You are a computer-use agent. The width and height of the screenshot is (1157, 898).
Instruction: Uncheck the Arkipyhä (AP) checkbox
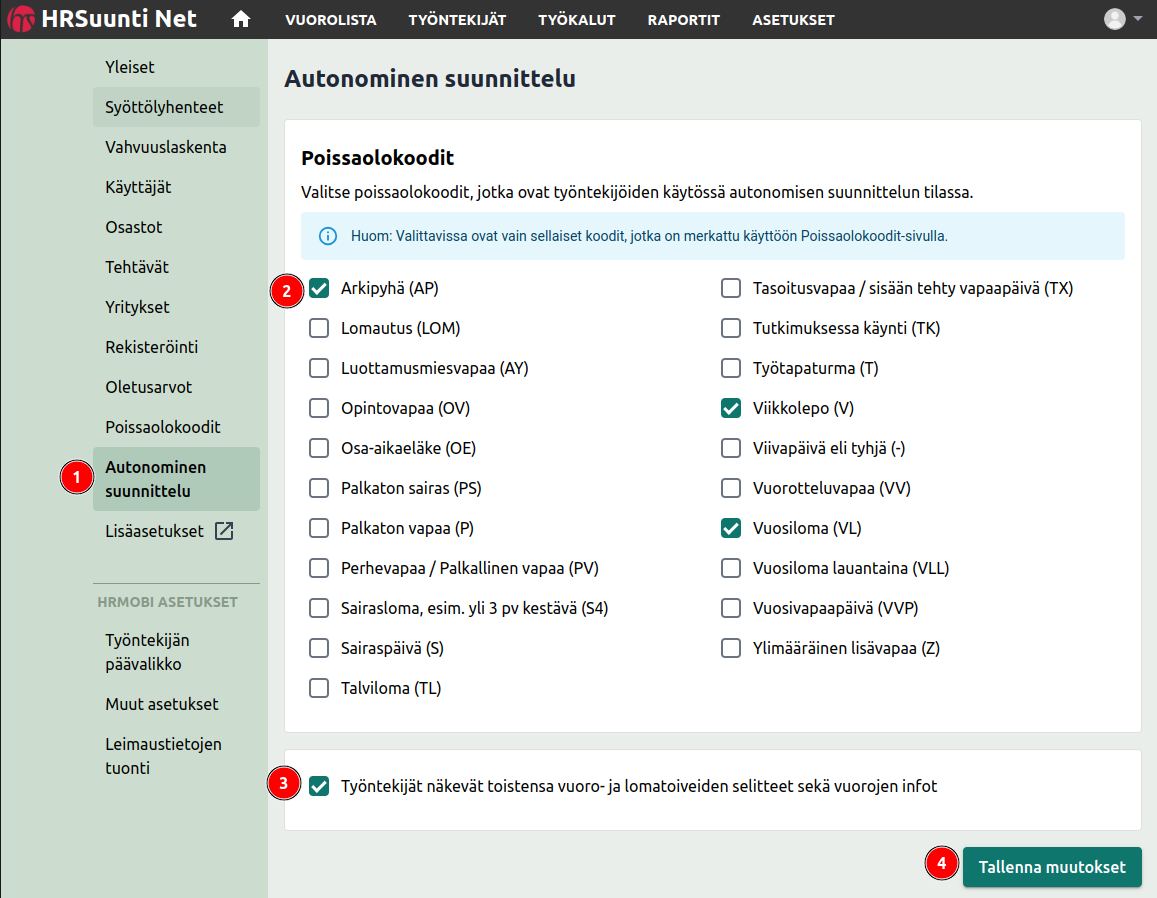319,289
